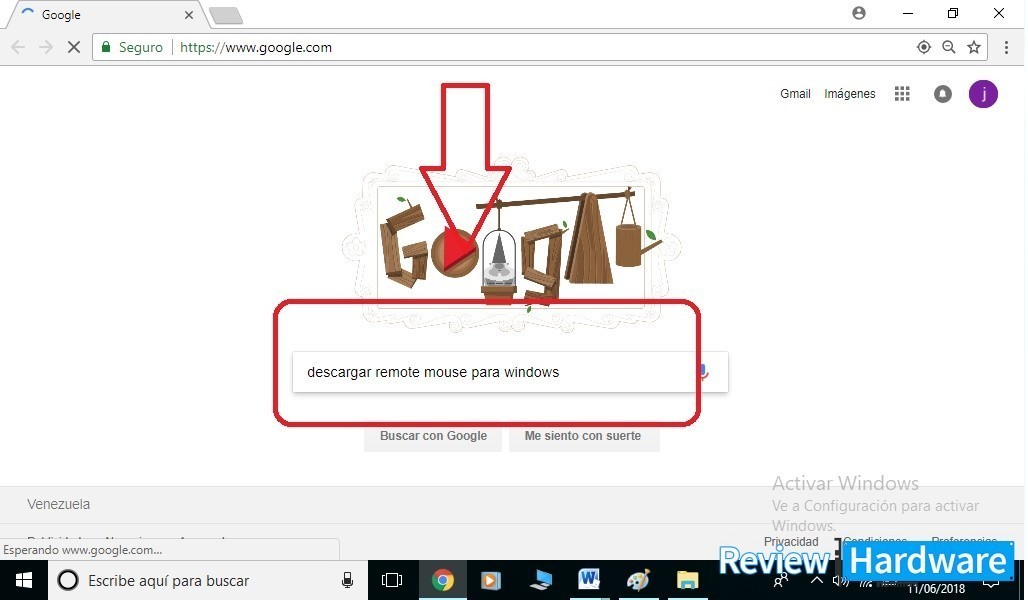Open the Imágenes link

coord(850,94)
